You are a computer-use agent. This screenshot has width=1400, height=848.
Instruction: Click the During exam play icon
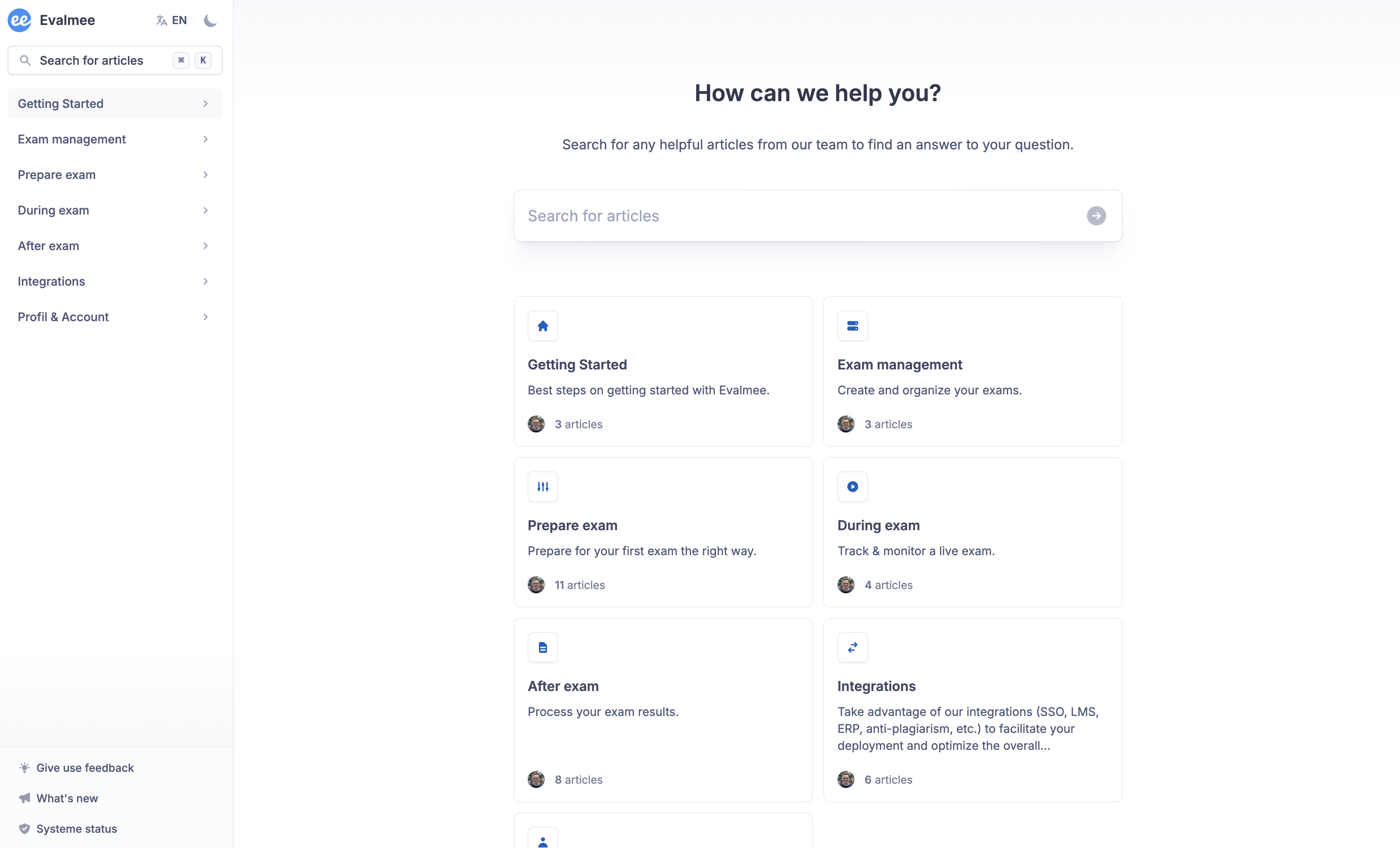pos(852,487)
